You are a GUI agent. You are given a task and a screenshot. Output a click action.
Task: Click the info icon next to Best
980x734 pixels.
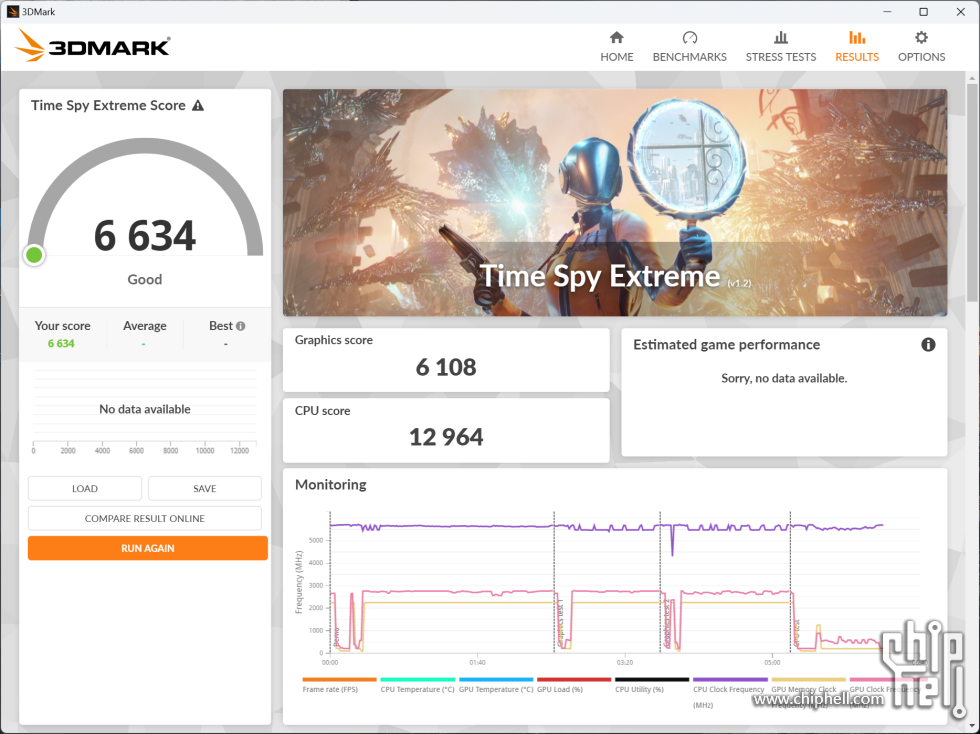click(241, 326)
